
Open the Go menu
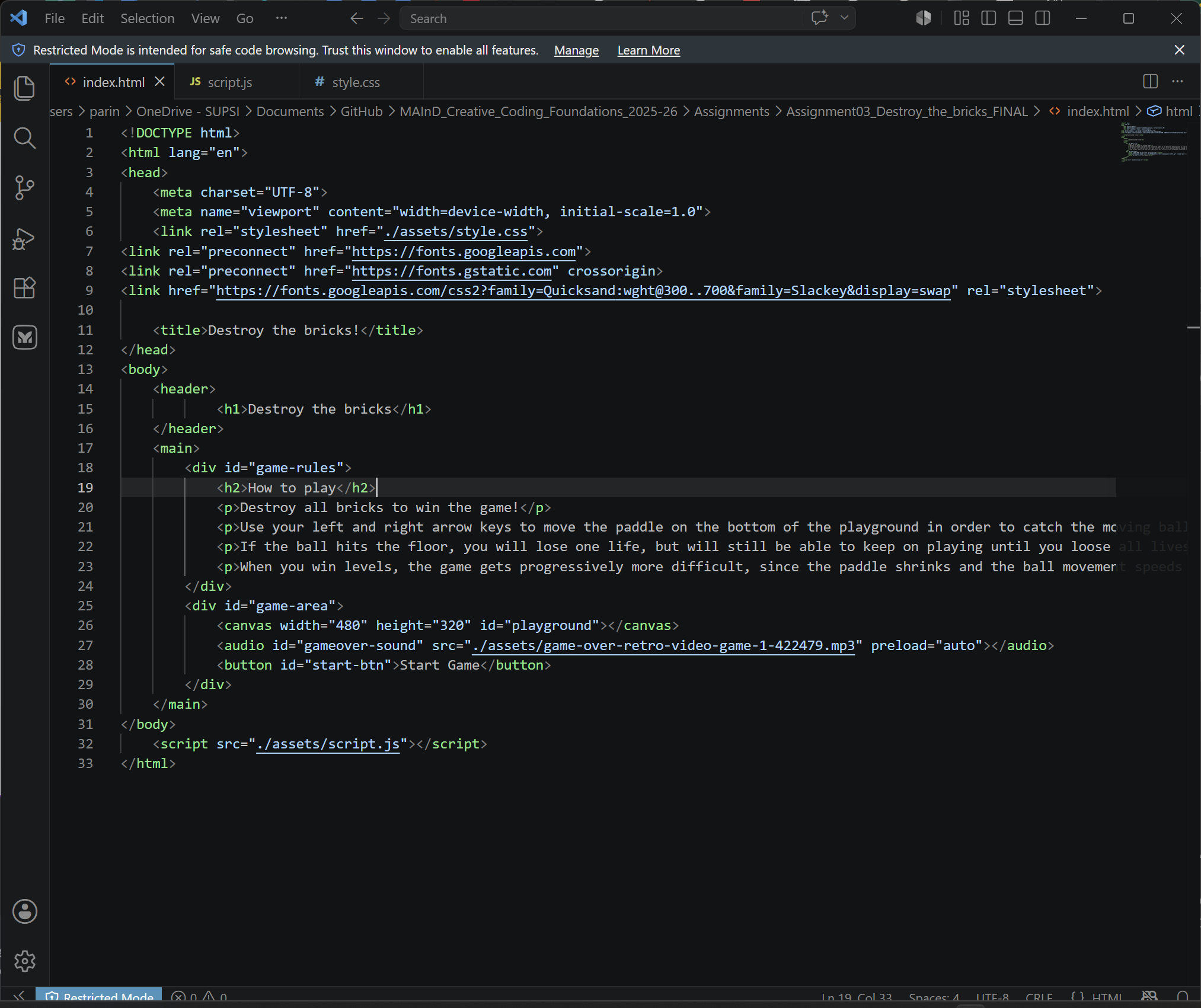coord(245,18)
